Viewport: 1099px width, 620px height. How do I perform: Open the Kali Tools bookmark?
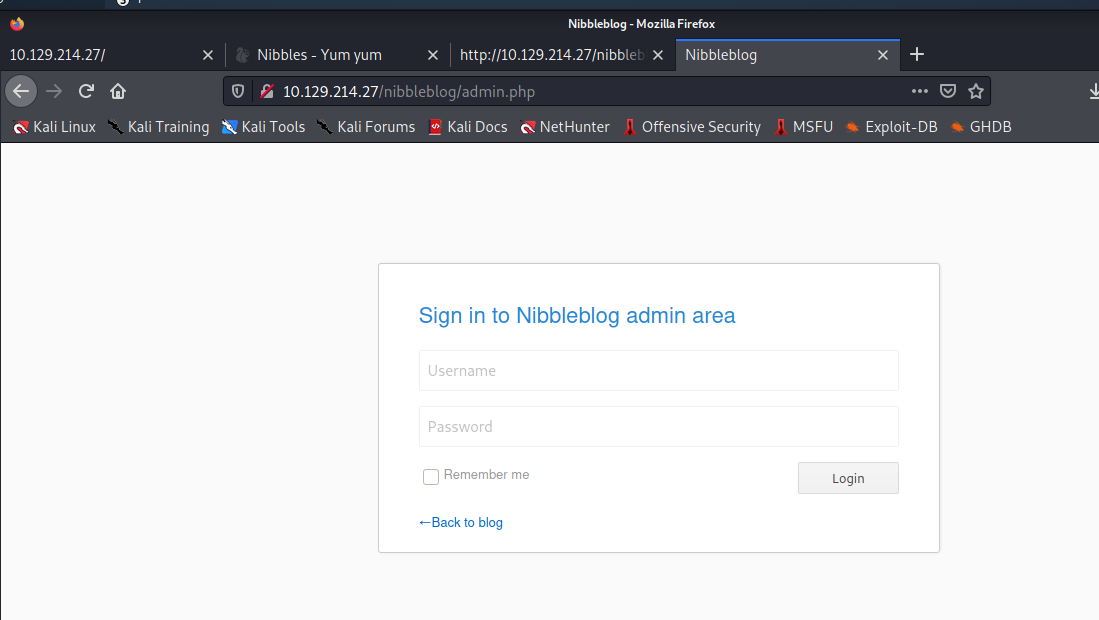(263, 127)
